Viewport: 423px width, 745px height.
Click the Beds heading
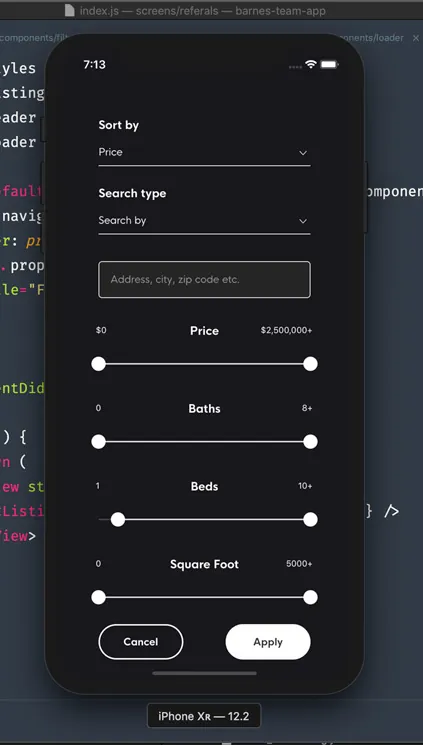[x=204, y=487]
